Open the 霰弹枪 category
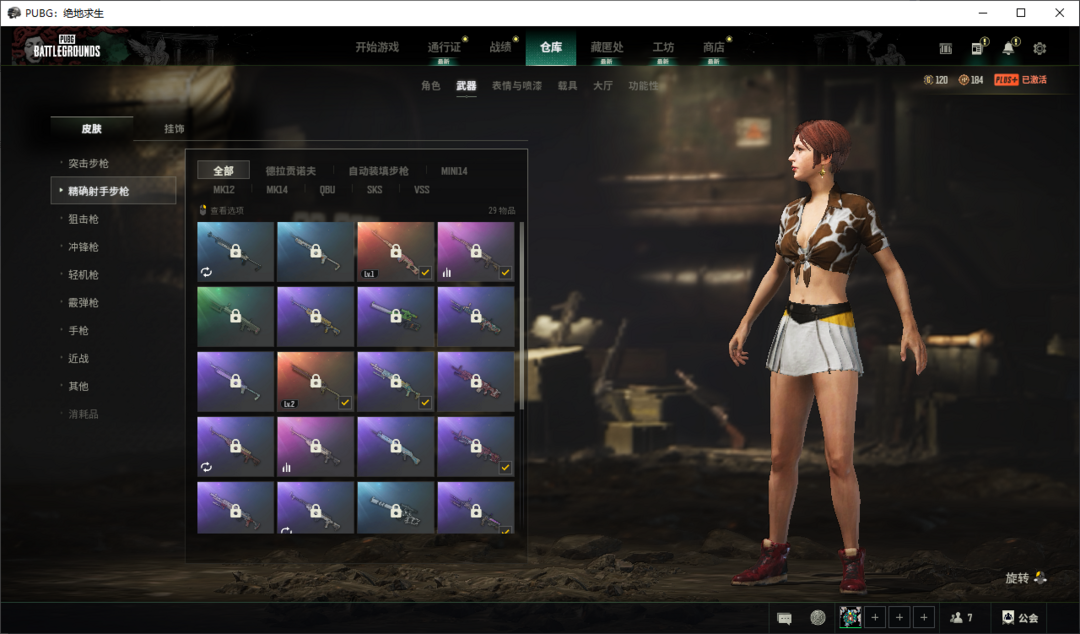Screen dimensions: 1080x634 pos(83,303)
